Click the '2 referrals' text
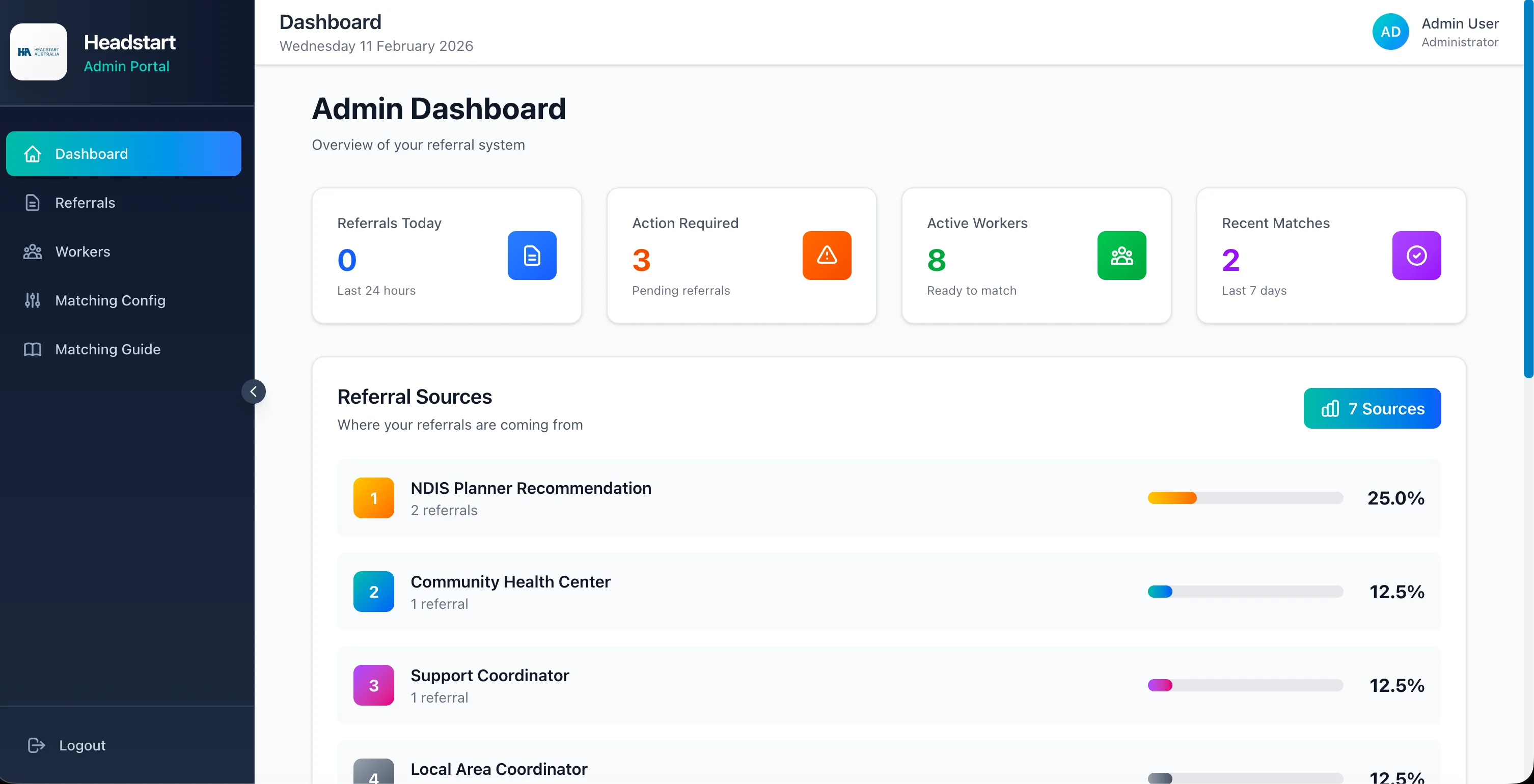Screen dimensions: 1534x784 pyautogui.click(x=444, y=510)
